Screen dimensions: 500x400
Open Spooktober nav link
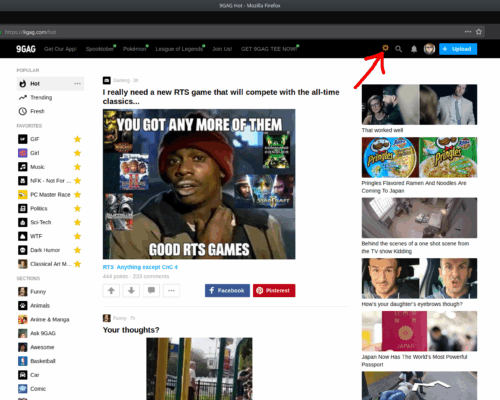(100, 49)
